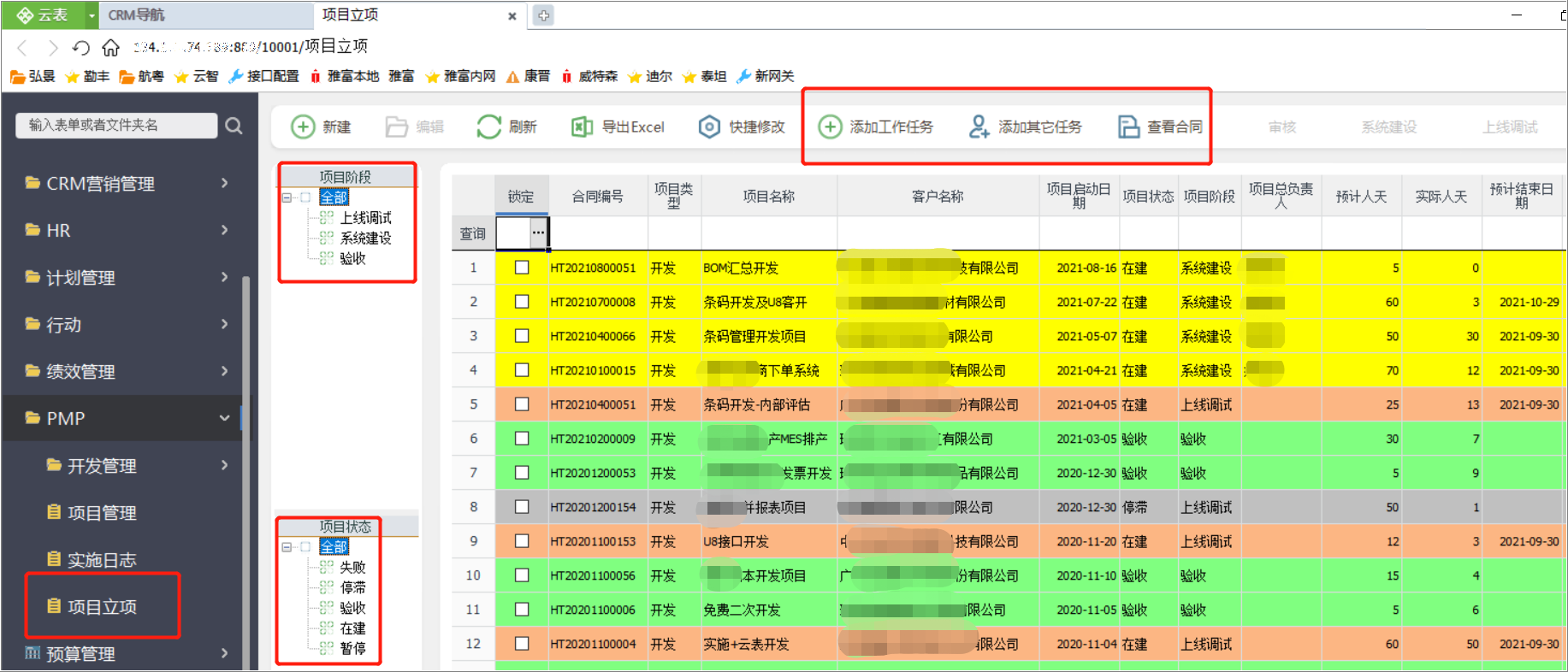1568x672 pixels.
Task: Click the 快捷修改 hexagon icon
Action: pyautogui.click(x=709, y=127)
